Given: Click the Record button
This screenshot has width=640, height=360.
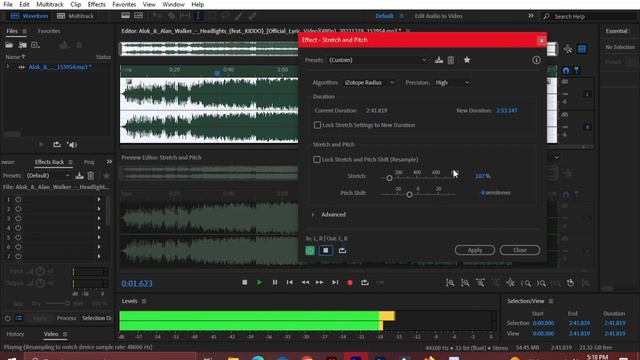Looking at the screenshot, I should [350, 282].
